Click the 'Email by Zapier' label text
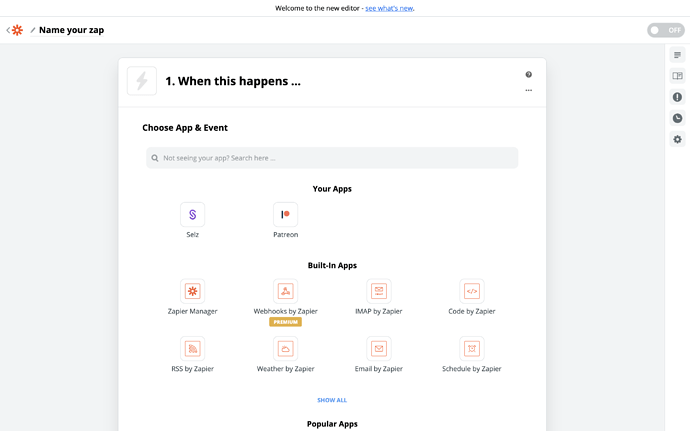The width and height of the screenshot is (690, 431). tap(378, 369)
